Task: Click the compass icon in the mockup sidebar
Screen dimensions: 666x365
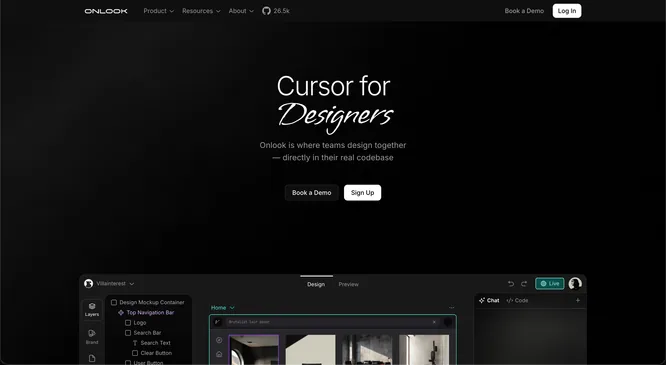Action: [x=219, y=340]
